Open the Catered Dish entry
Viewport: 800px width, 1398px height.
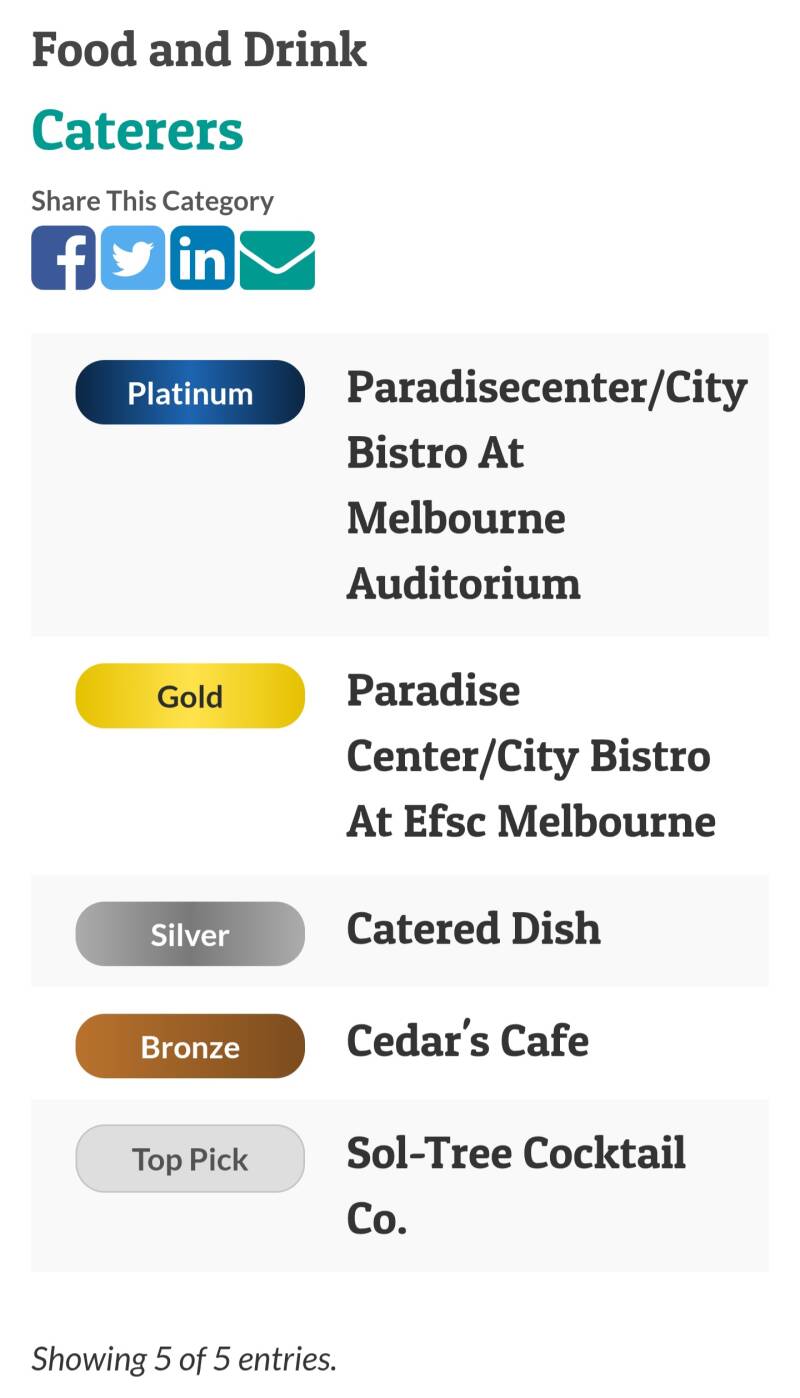pyautogui.click(x=473, y=929)
